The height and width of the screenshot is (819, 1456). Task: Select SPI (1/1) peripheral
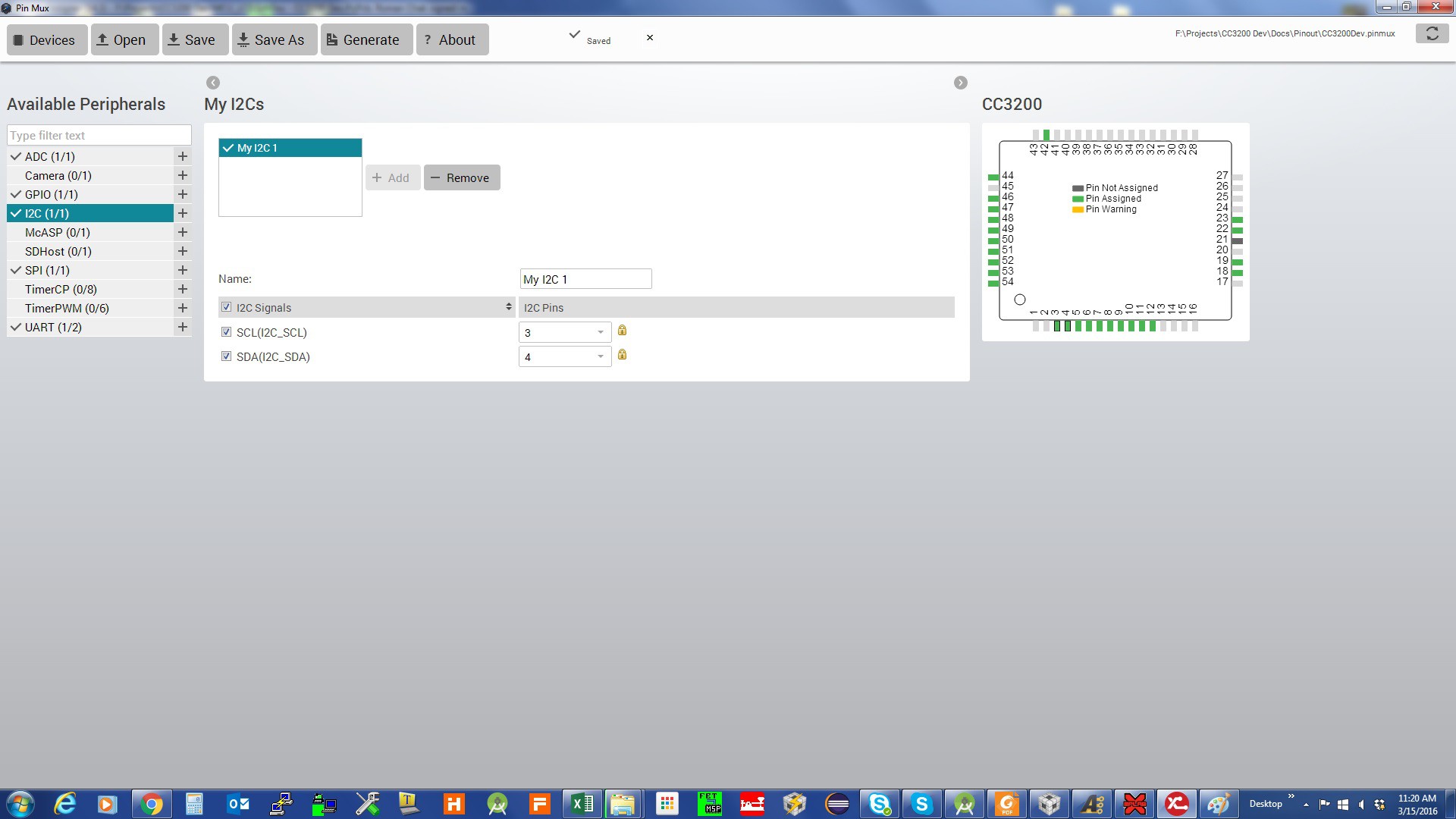click(90, 270)
